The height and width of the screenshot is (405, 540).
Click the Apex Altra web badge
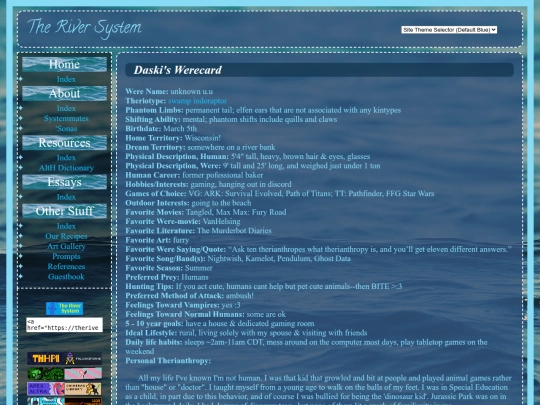(46, 389)
